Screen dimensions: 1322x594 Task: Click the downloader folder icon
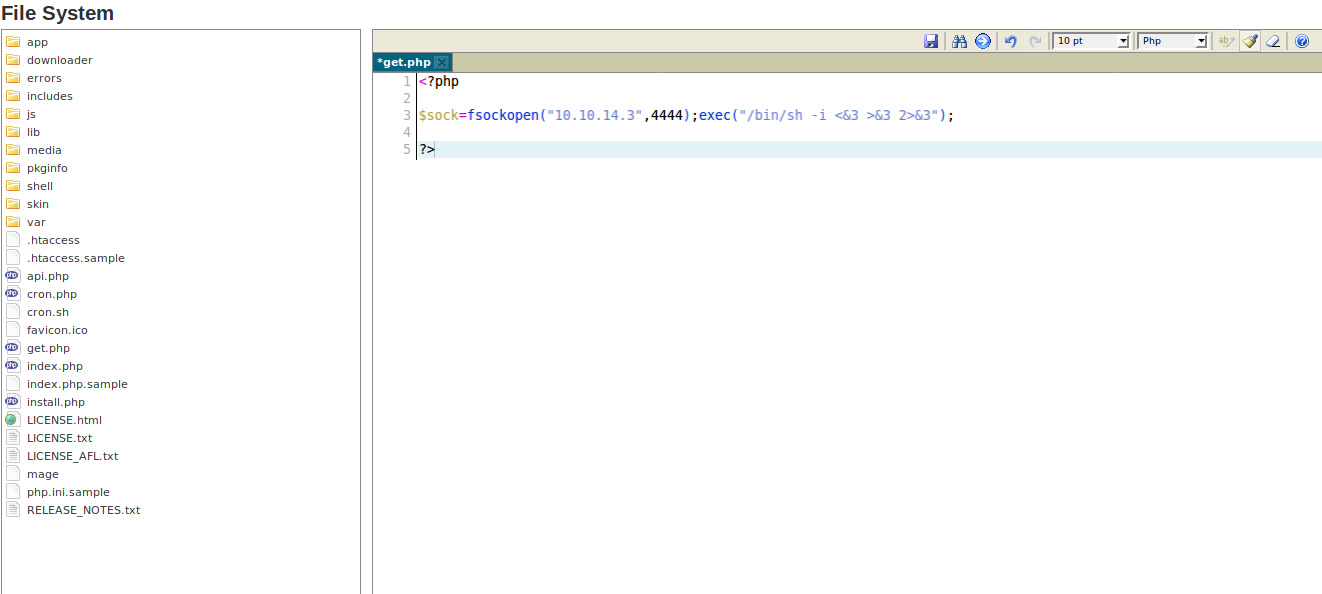[x=13, y=60]
